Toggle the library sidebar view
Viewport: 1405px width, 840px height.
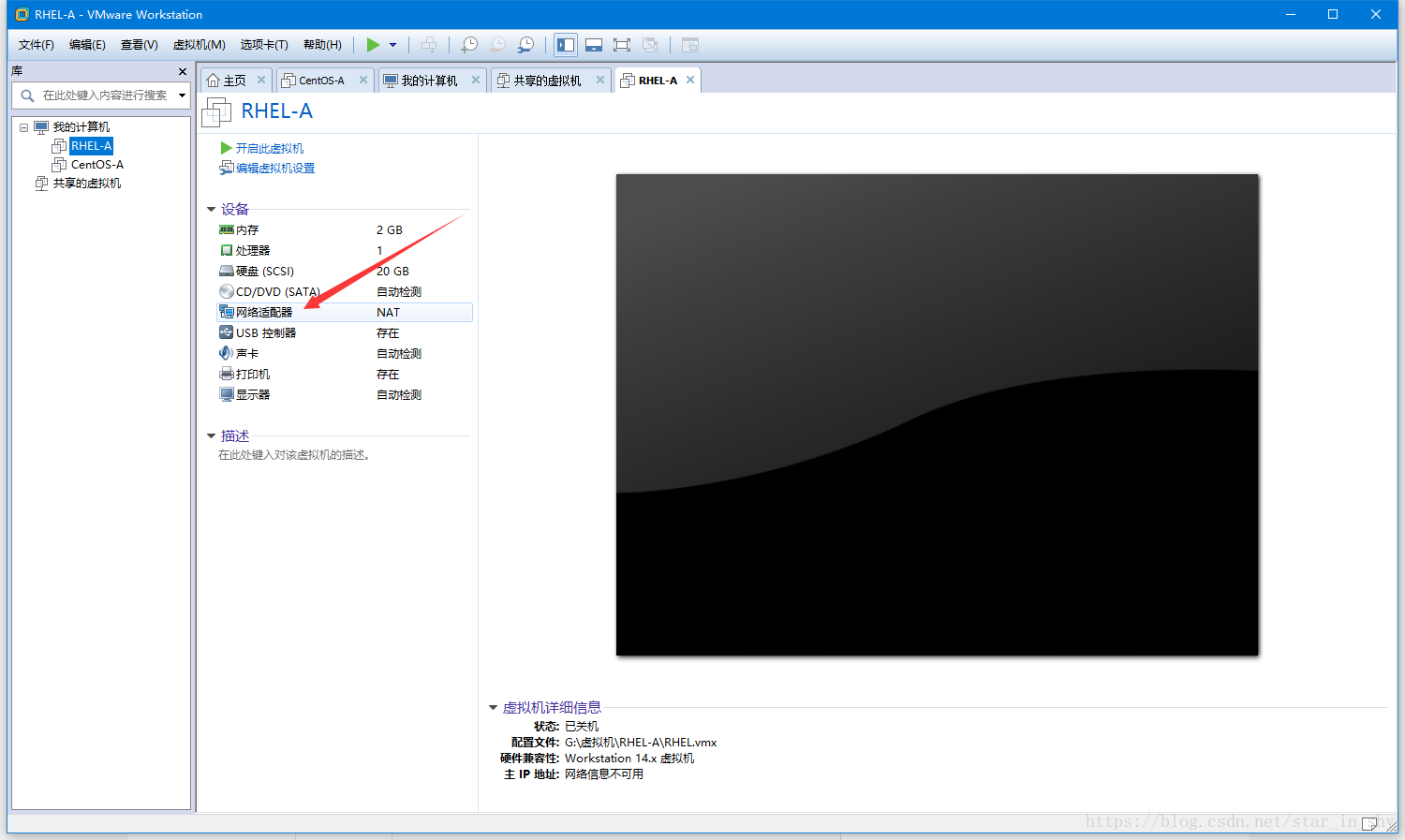[x=566, y=45]
